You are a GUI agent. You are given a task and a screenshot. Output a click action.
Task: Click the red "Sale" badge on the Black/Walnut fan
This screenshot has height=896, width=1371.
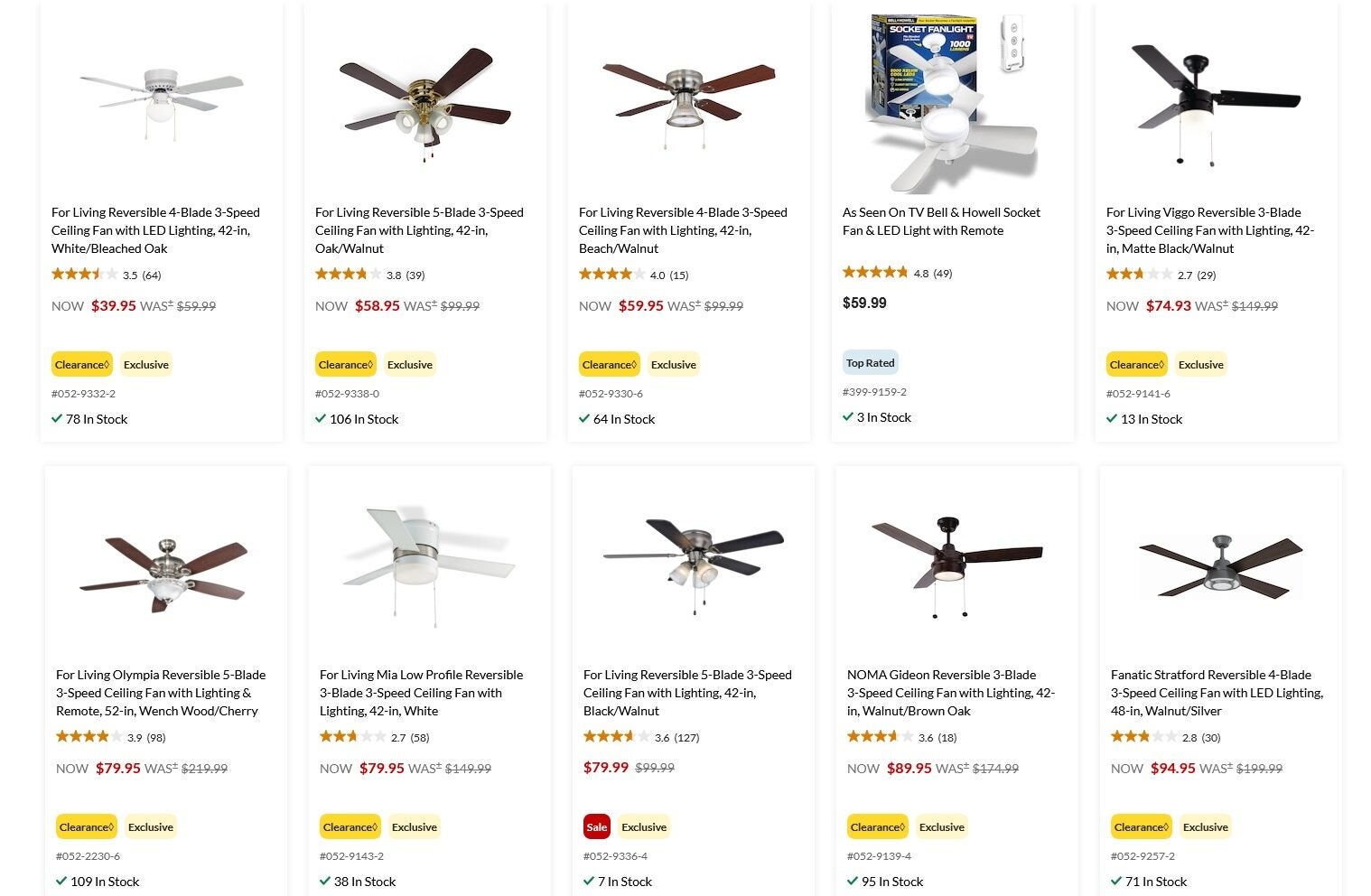coord(596,826)
